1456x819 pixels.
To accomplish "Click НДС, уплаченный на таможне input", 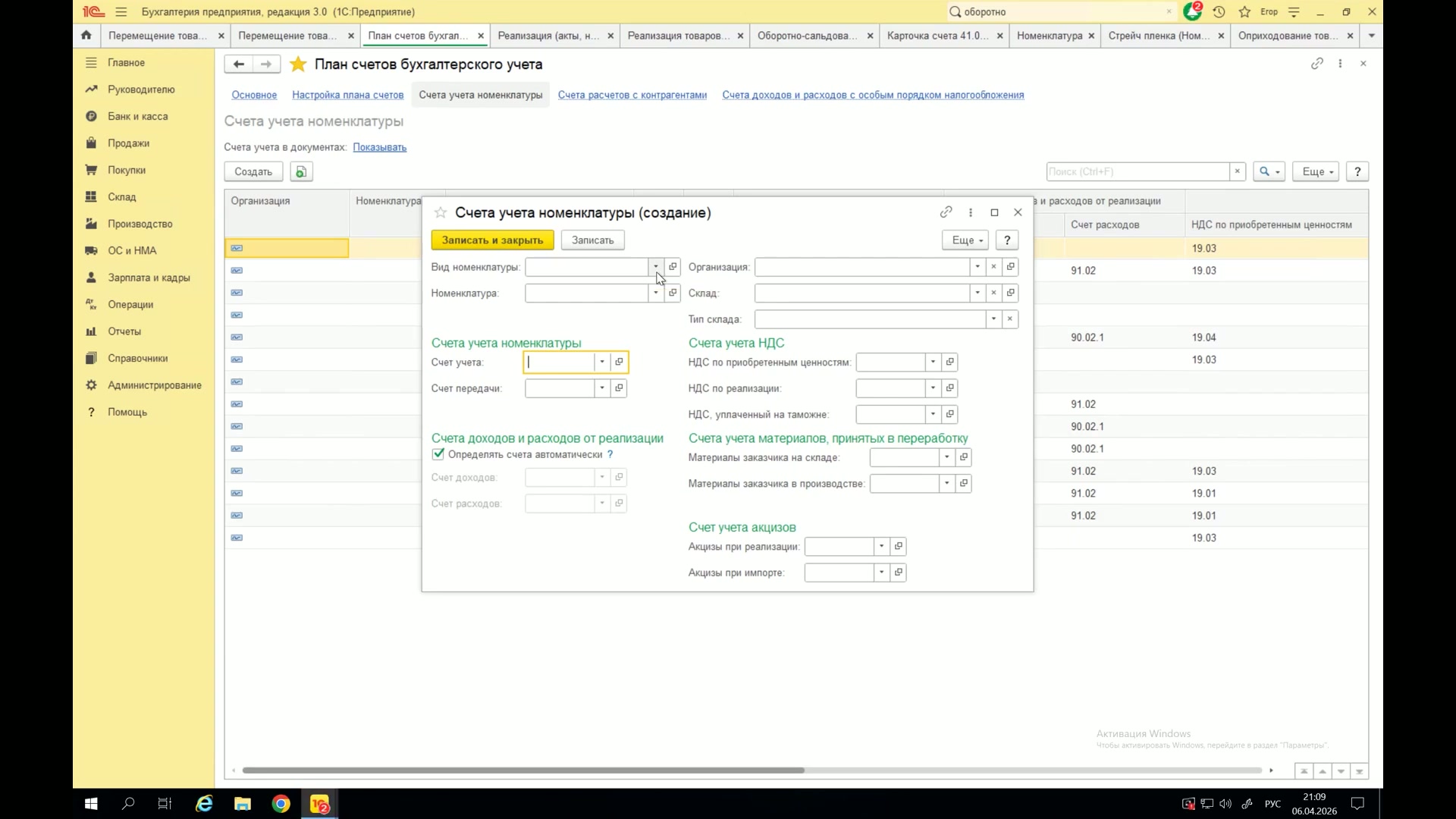I will click(x=890, y=415).
